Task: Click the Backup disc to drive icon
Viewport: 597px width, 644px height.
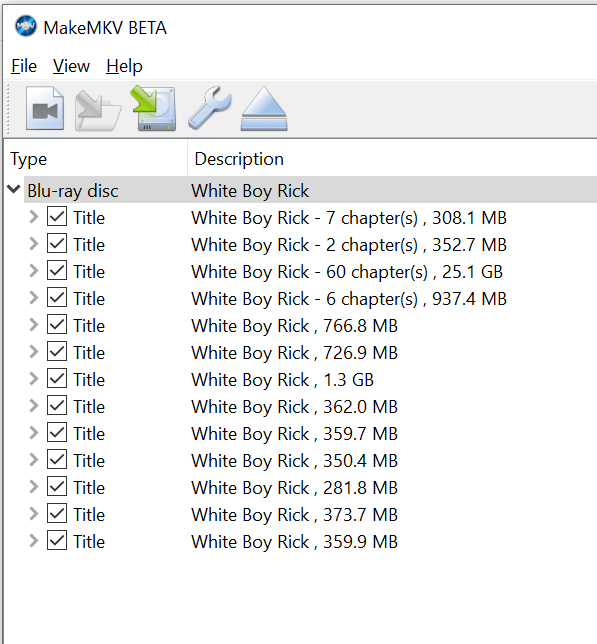Action: pyautogui.click(x=154, y=108)
